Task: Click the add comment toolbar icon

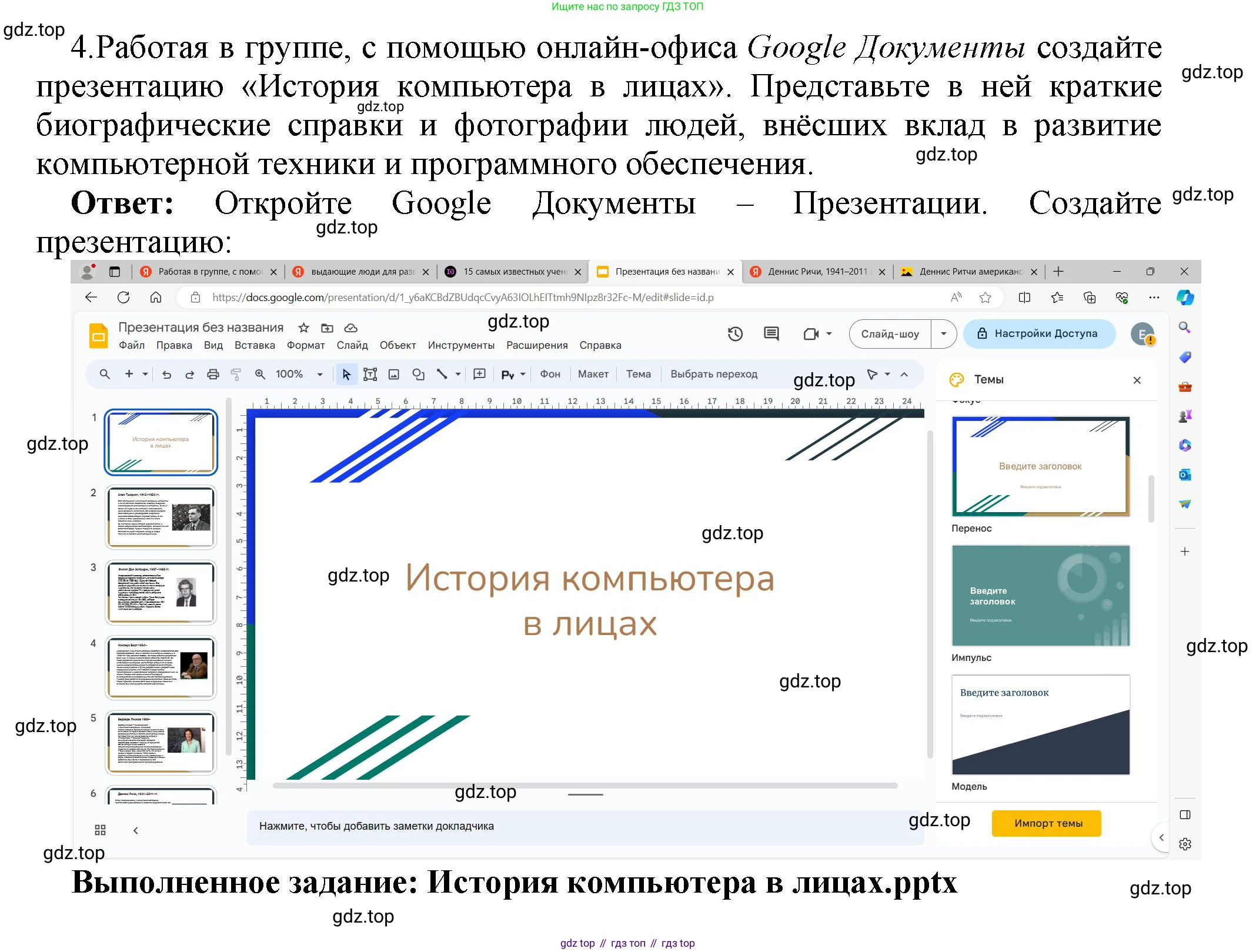Action: pos(480,375)
